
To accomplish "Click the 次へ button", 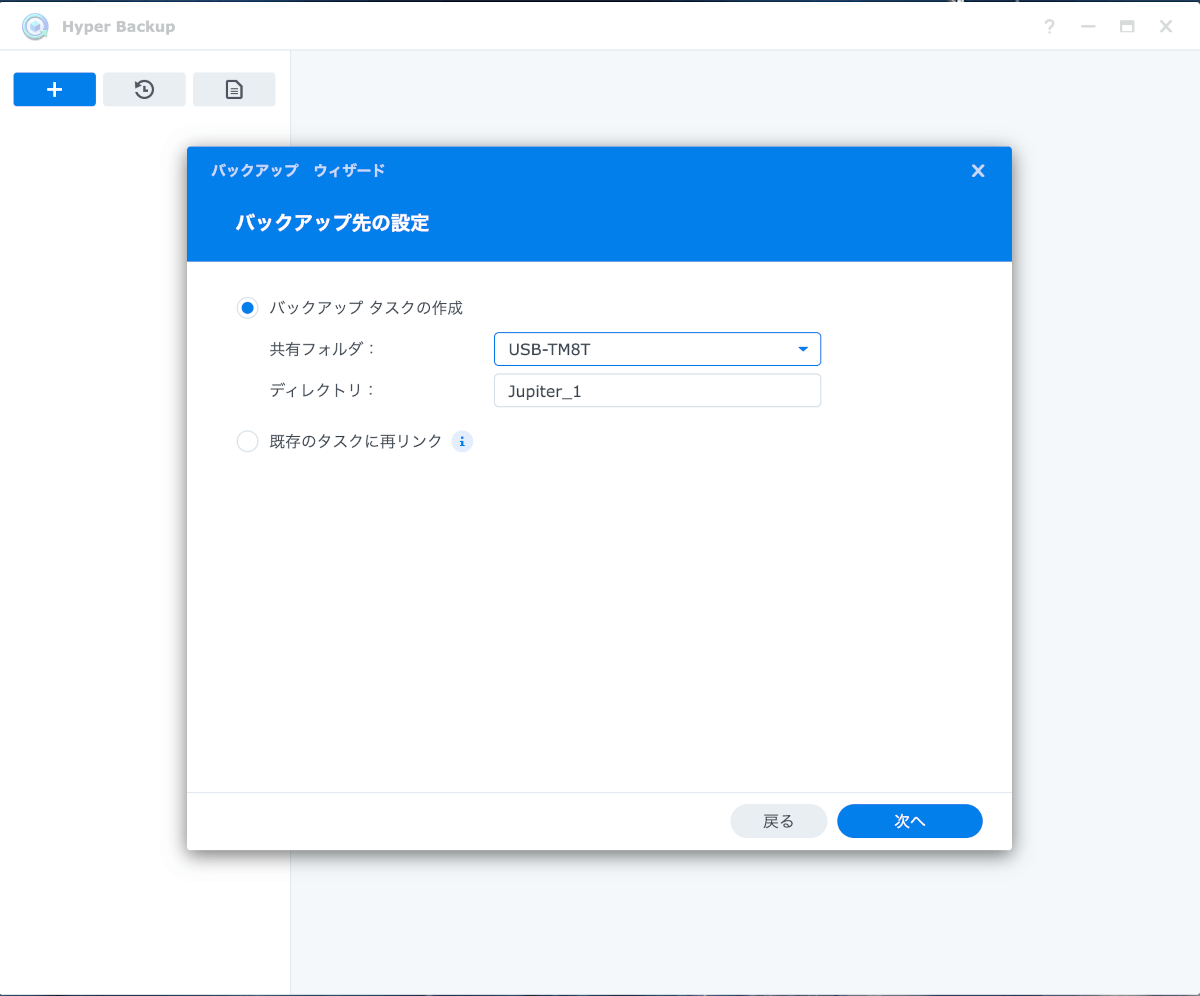I will (x=910, y=821).
